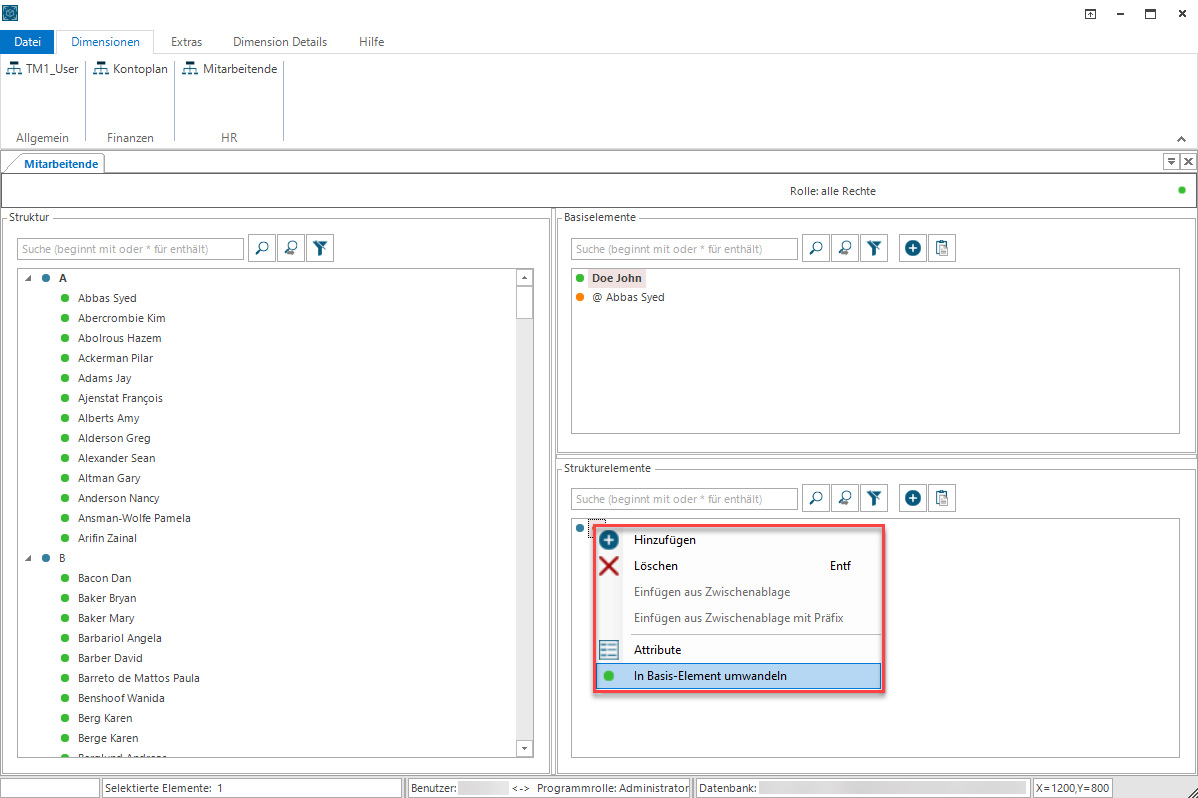Select Alberts Amy in the tree
Screen dimensions: 1198x798
tap(108, 418)
